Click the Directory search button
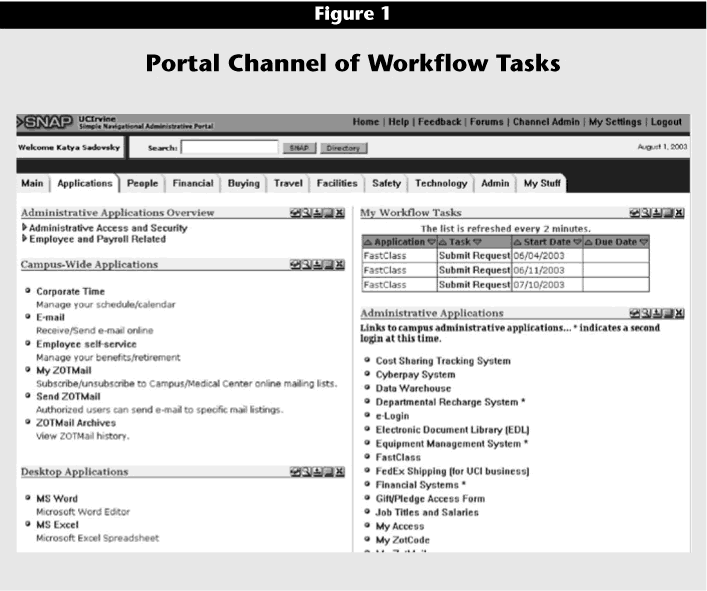 (x=344, y=148)
